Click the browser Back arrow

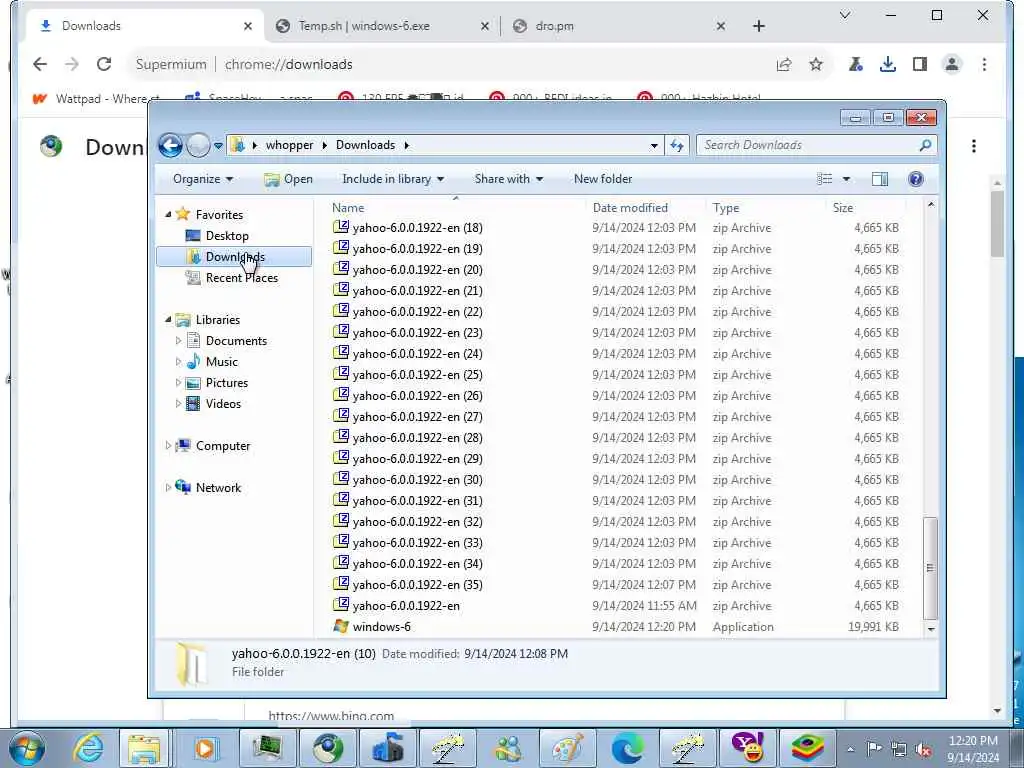pyautogui.click(x=40, y=64)
